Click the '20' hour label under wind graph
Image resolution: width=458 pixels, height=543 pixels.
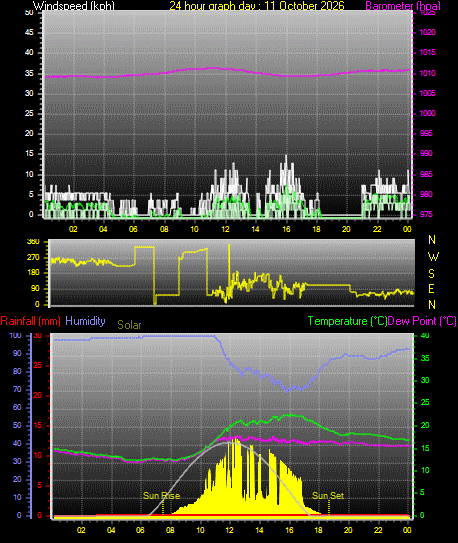[347, 229]
